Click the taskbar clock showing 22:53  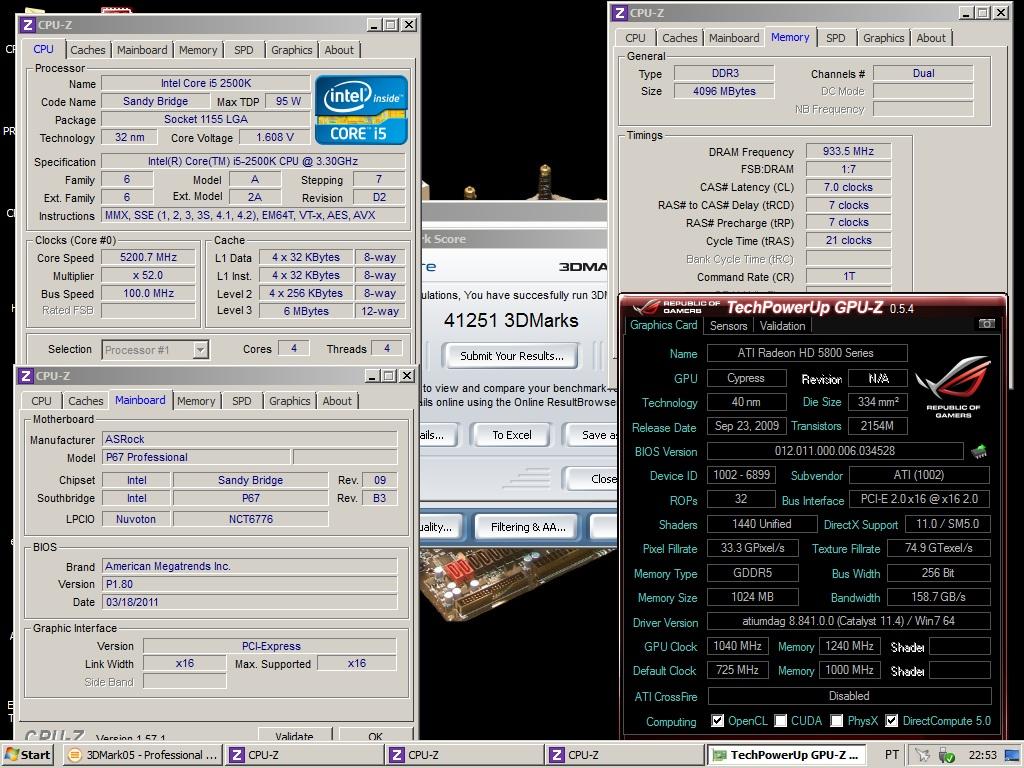coord(982,756)
